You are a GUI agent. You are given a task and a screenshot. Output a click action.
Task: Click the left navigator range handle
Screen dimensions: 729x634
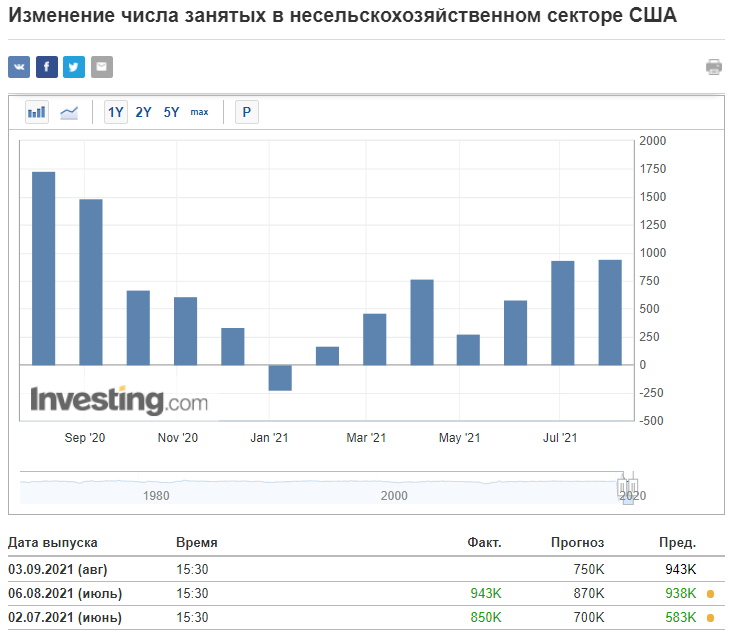622,488
